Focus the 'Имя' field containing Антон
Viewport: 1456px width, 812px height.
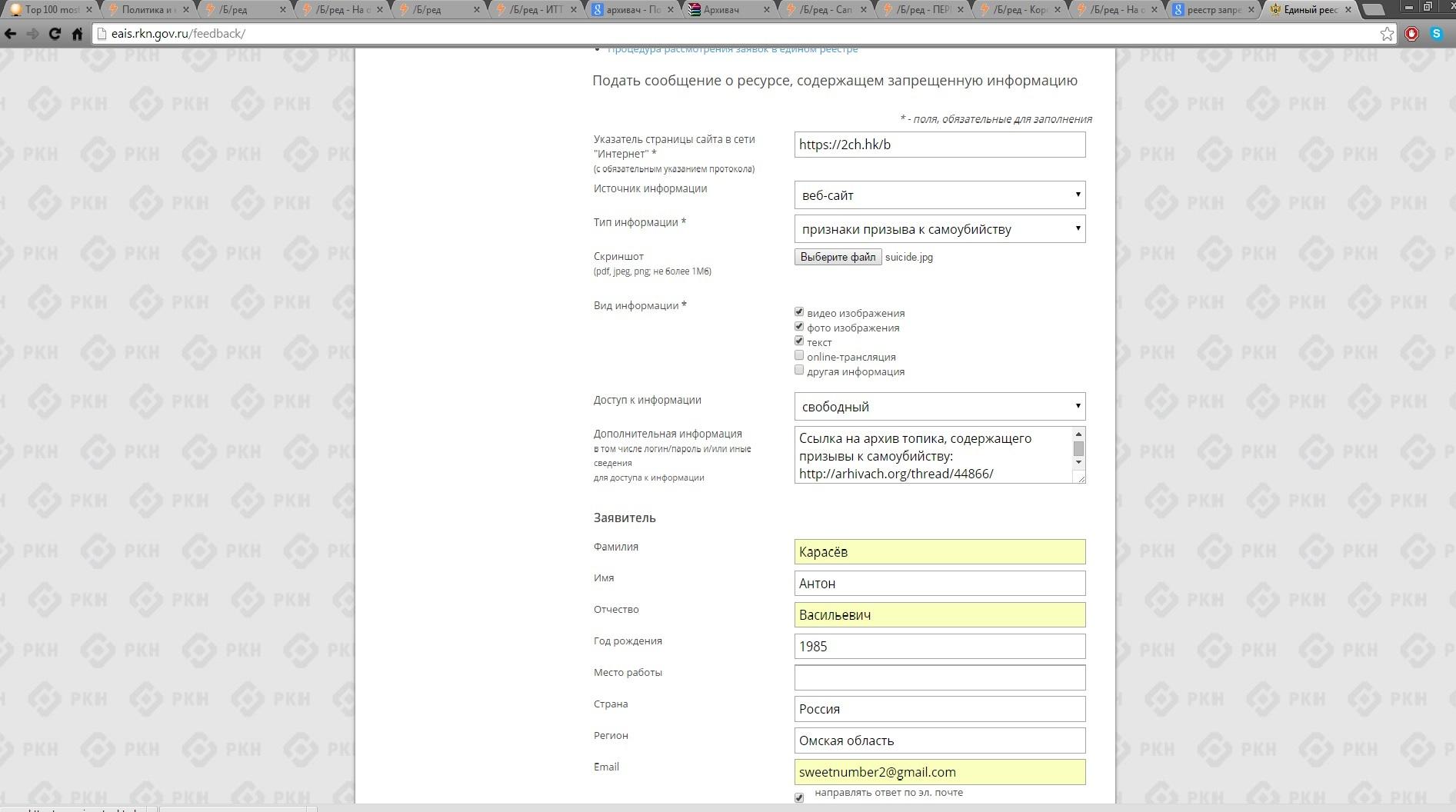(x=940, y=584)
